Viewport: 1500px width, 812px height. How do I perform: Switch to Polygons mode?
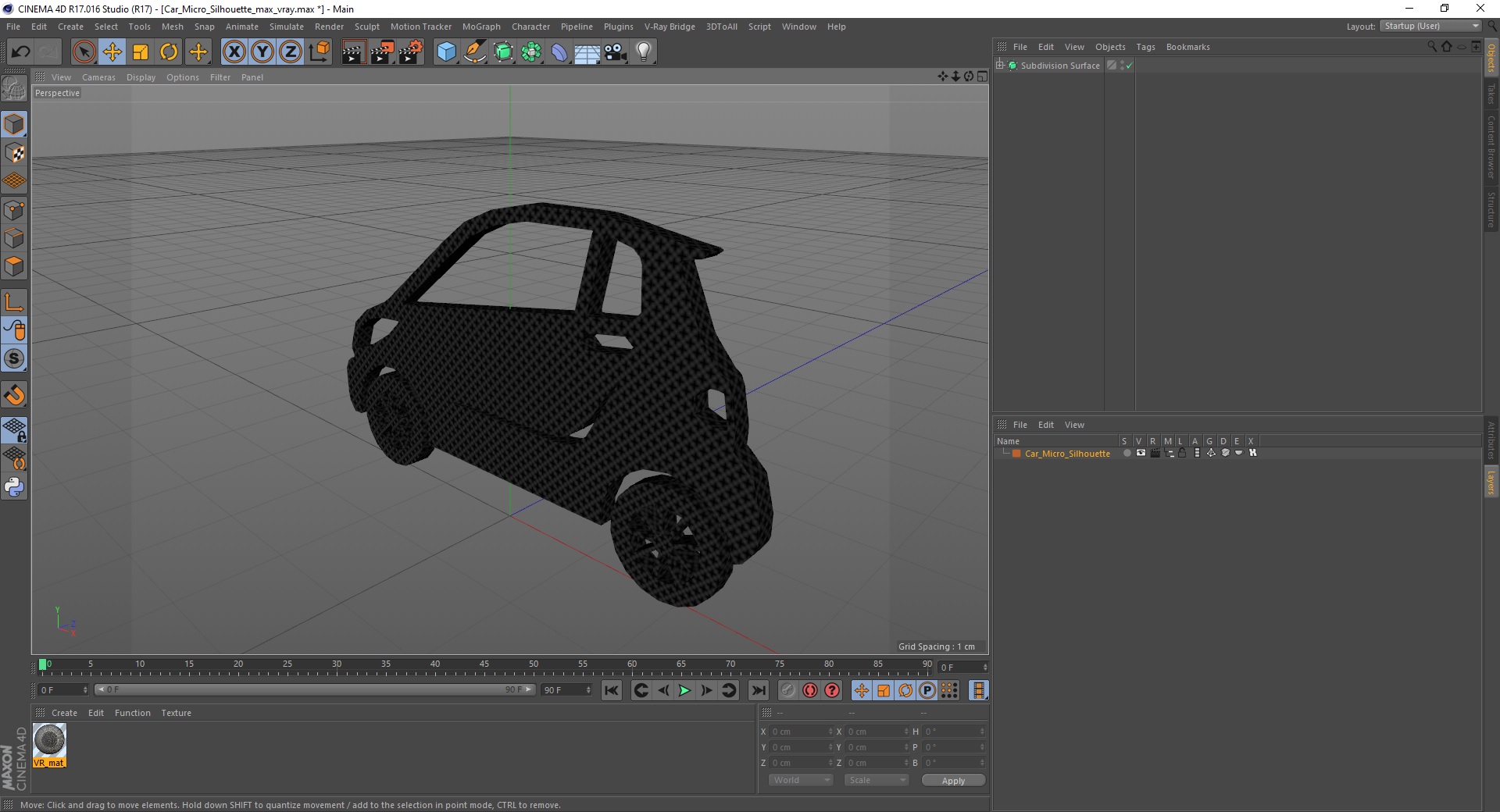(x=14, y=266)
